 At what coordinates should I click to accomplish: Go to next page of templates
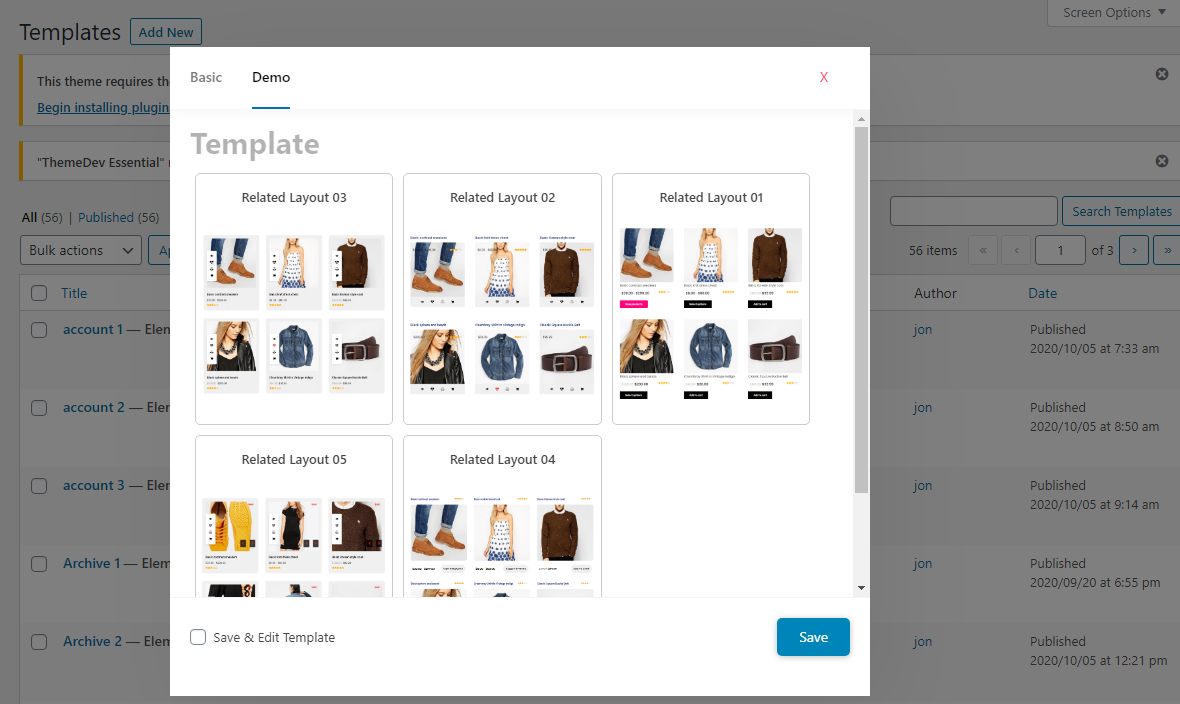(x=1133, y=250)
